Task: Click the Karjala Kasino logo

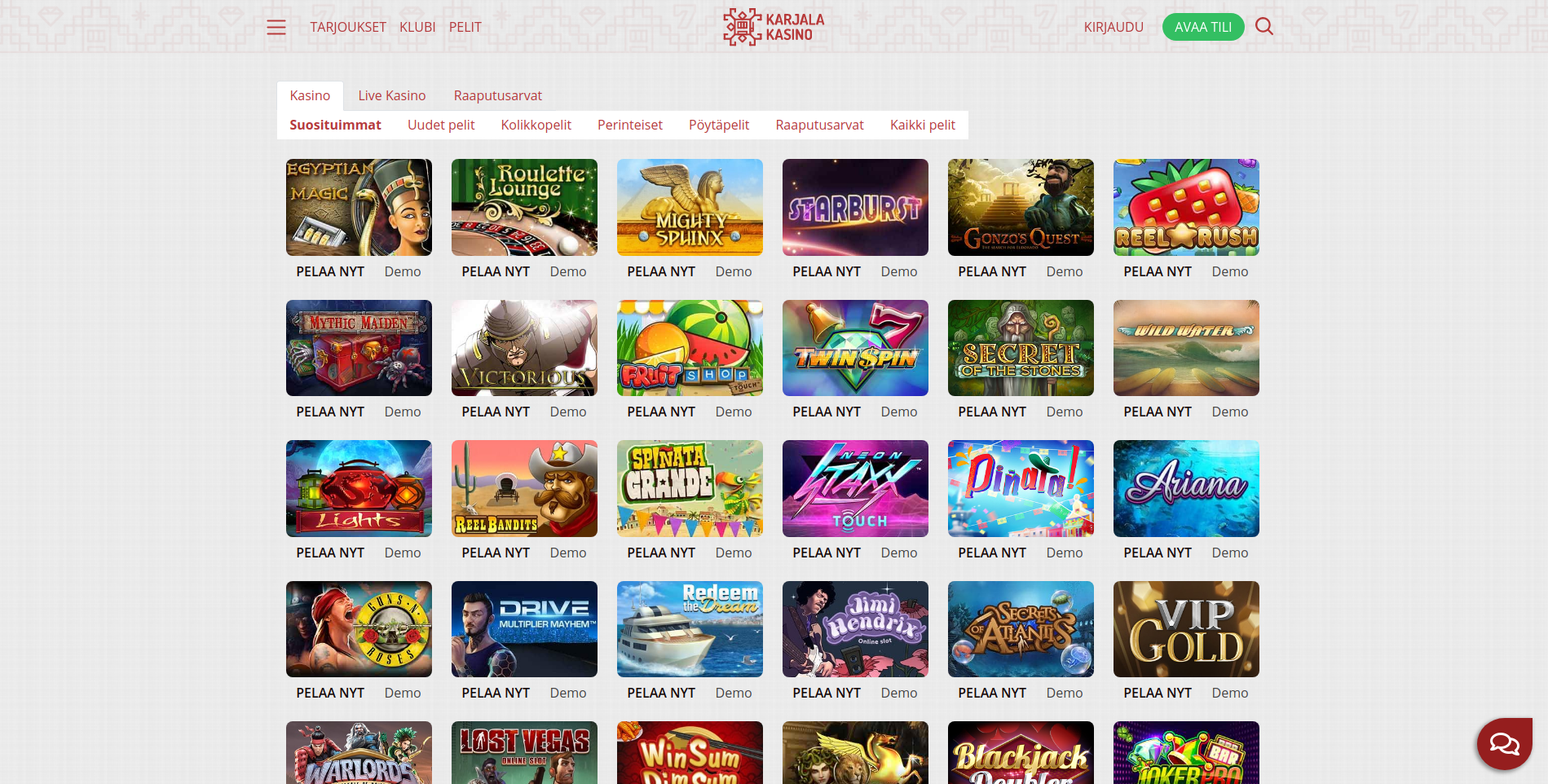Action: [774, 27]
